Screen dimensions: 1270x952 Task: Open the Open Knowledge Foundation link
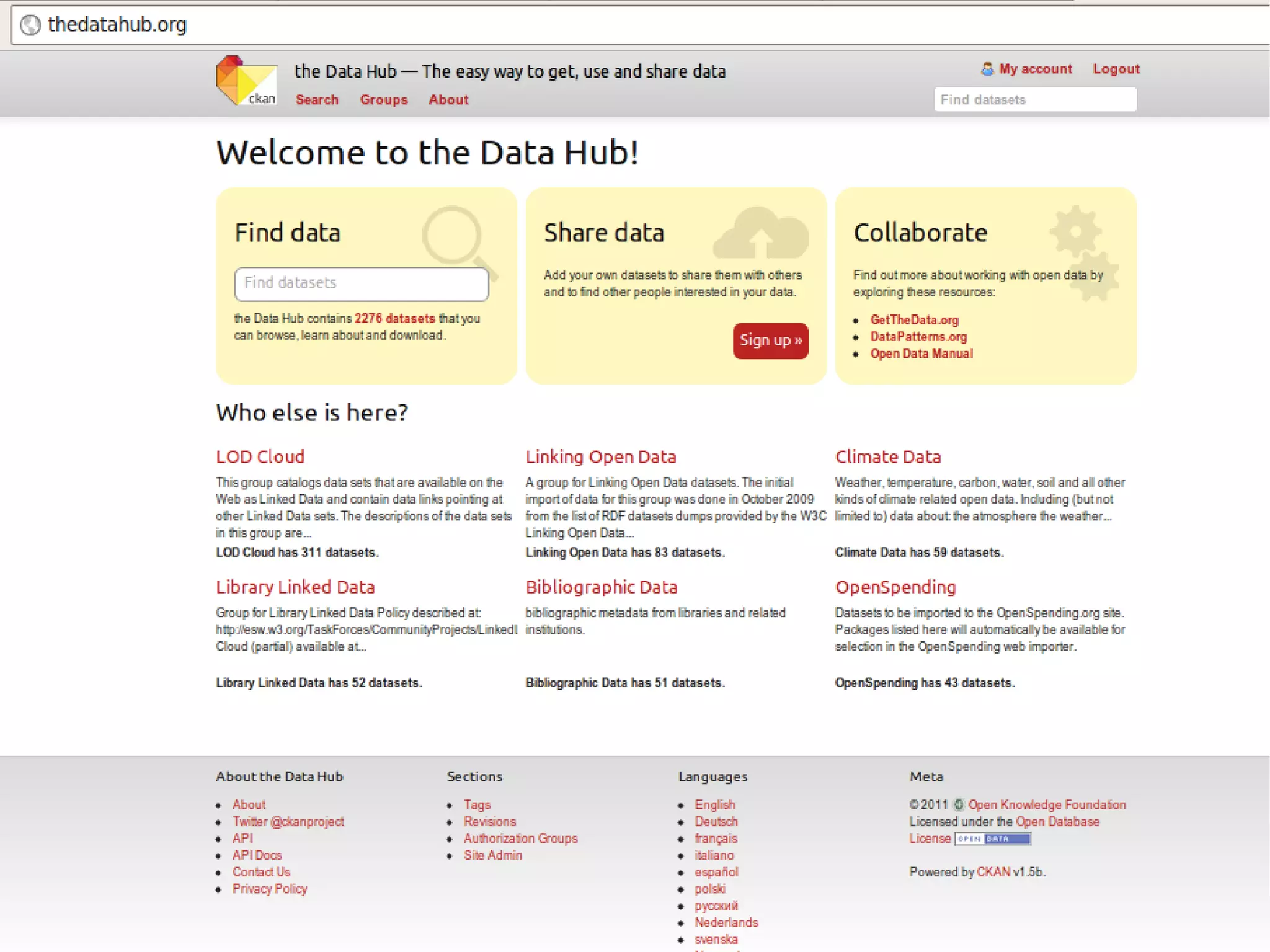click(1047, 804)
